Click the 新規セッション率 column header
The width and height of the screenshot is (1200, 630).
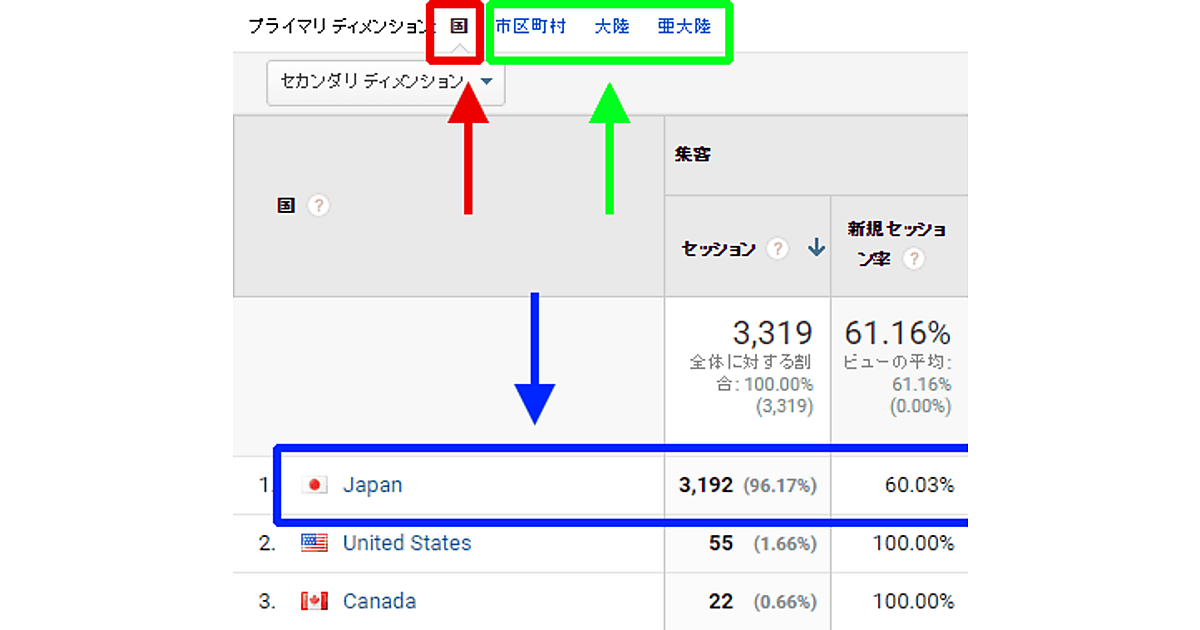897,243
